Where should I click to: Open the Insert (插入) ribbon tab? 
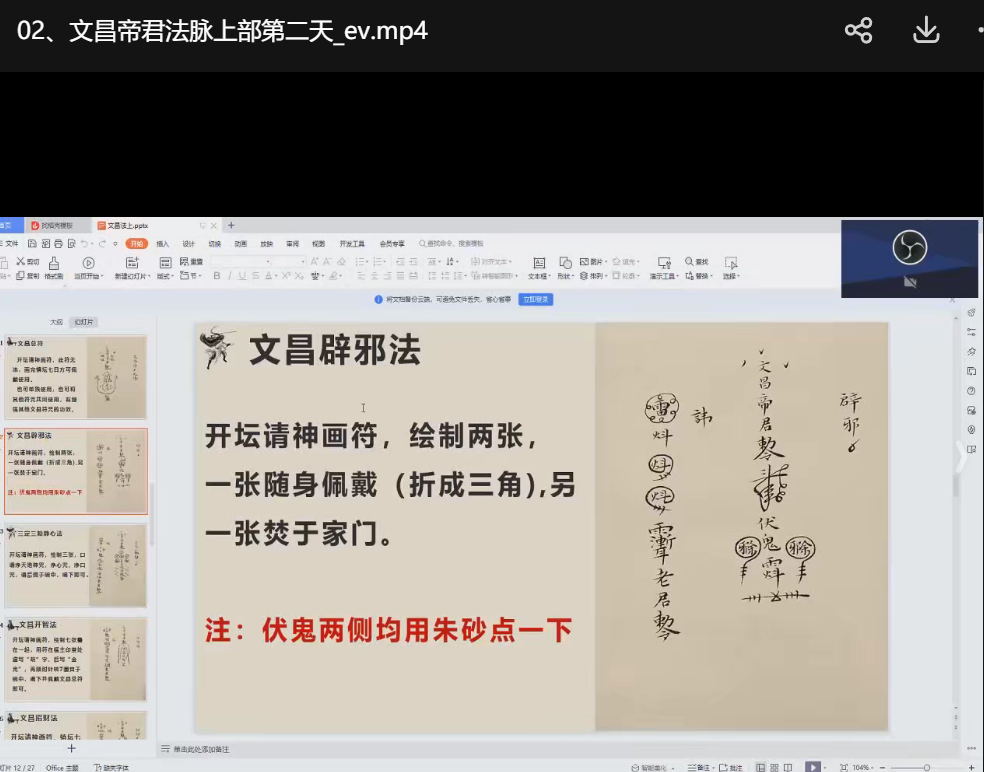click(x=162, y=243)
